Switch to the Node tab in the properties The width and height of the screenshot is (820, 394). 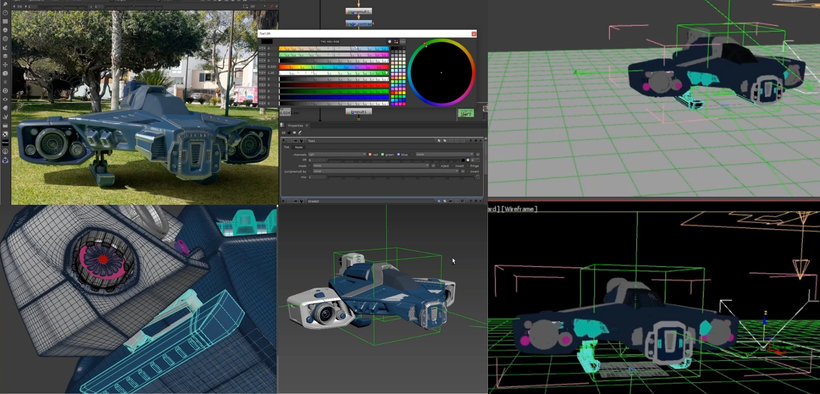coord(299,147)
